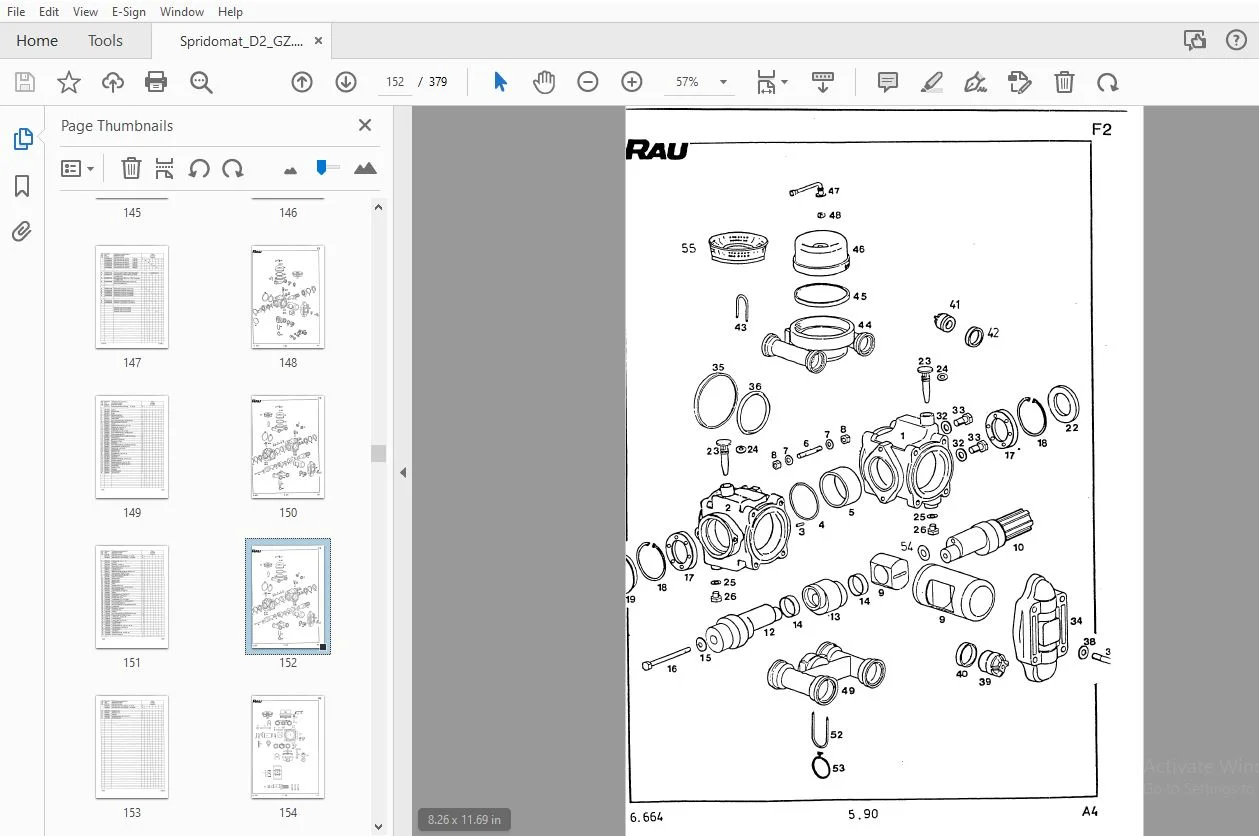This screenshot has height=836, width=1259.
Task: Click the page number input field showing 152
Action: click(x=395, y=82)
